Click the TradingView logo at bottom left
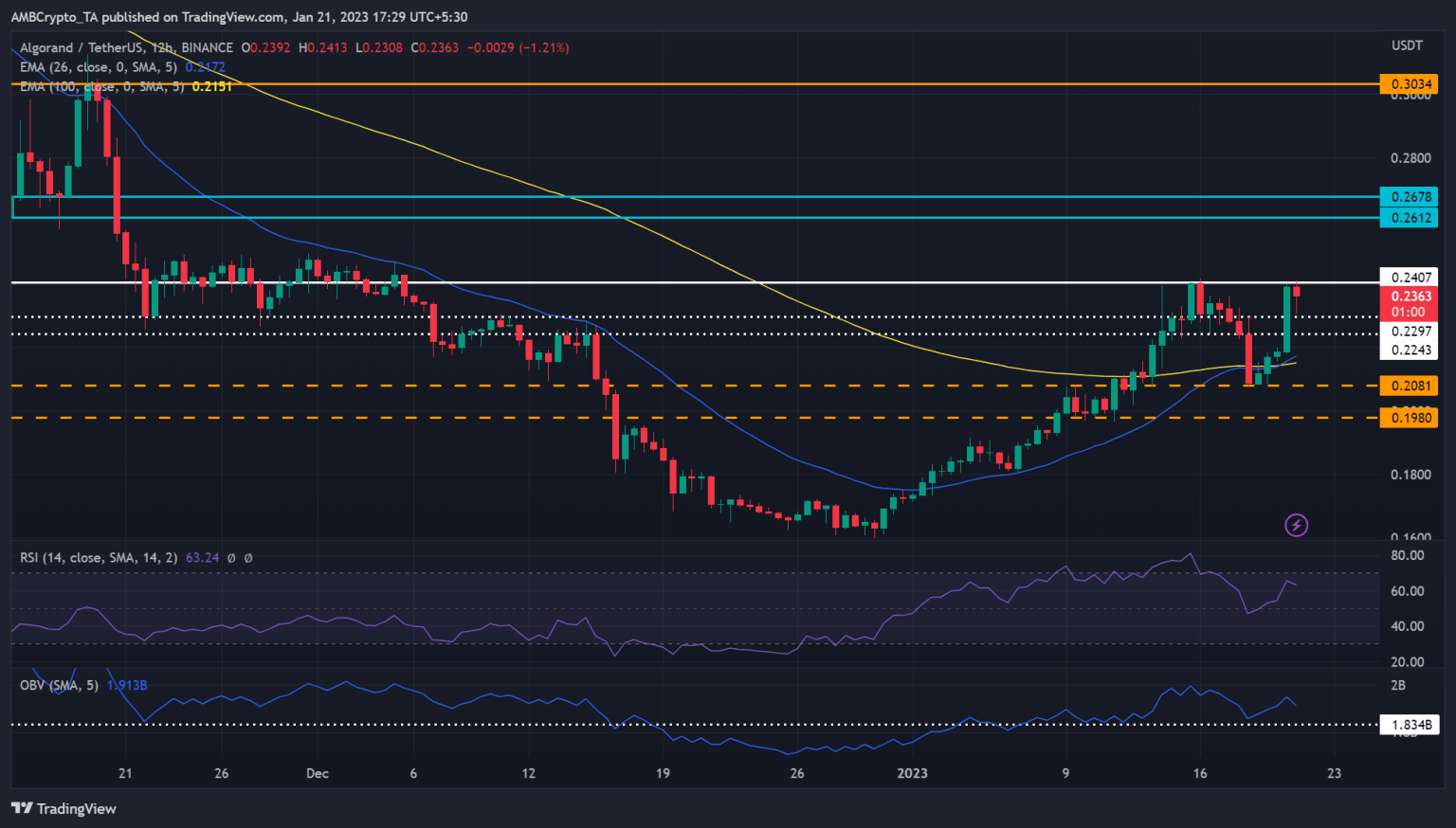 point(63,808)
